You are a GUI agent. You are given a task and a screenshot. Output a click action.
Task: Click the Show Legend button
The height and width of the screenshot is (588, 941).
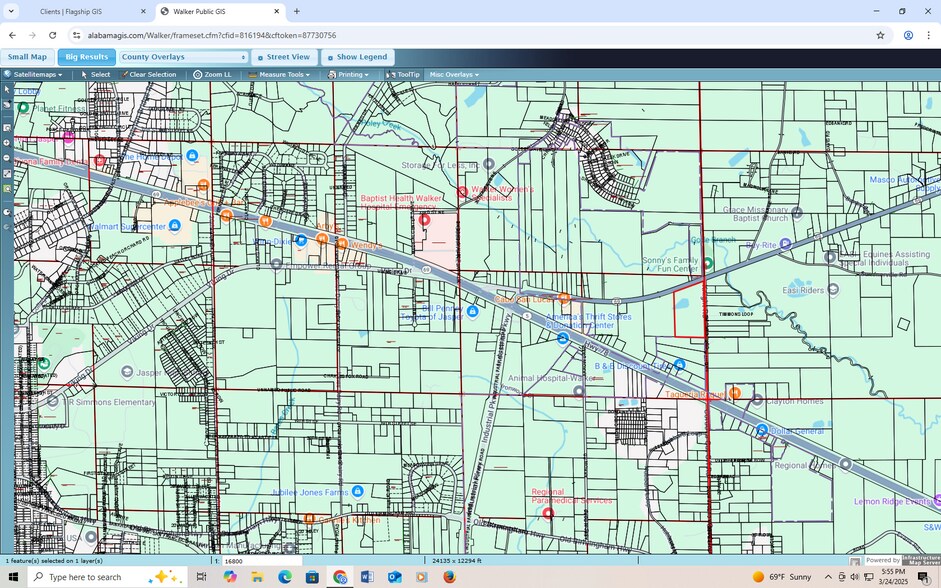coord(357,57)
